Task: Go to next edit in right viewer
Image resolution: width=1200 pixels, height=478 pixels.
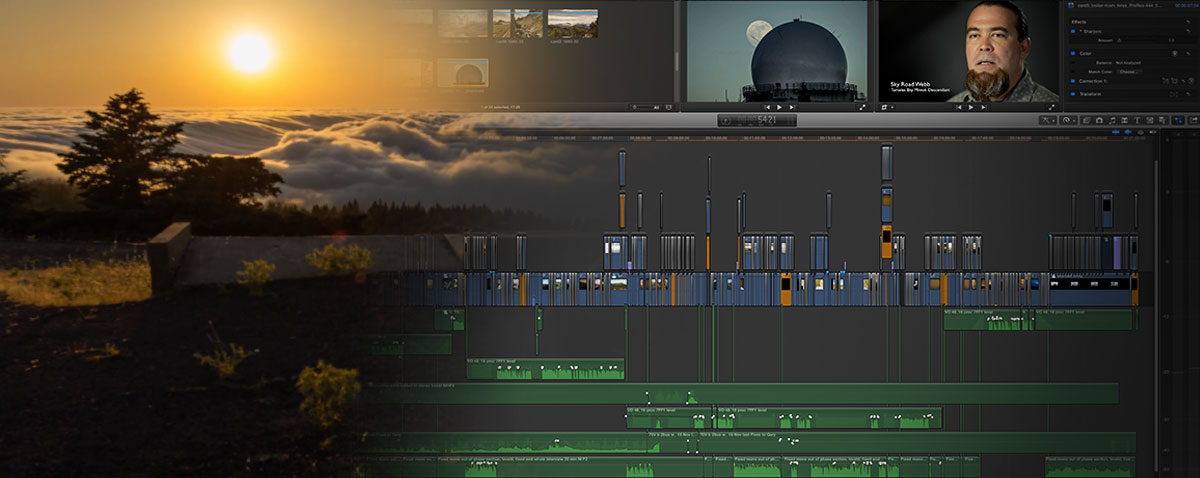Action: tap(983, 107)
